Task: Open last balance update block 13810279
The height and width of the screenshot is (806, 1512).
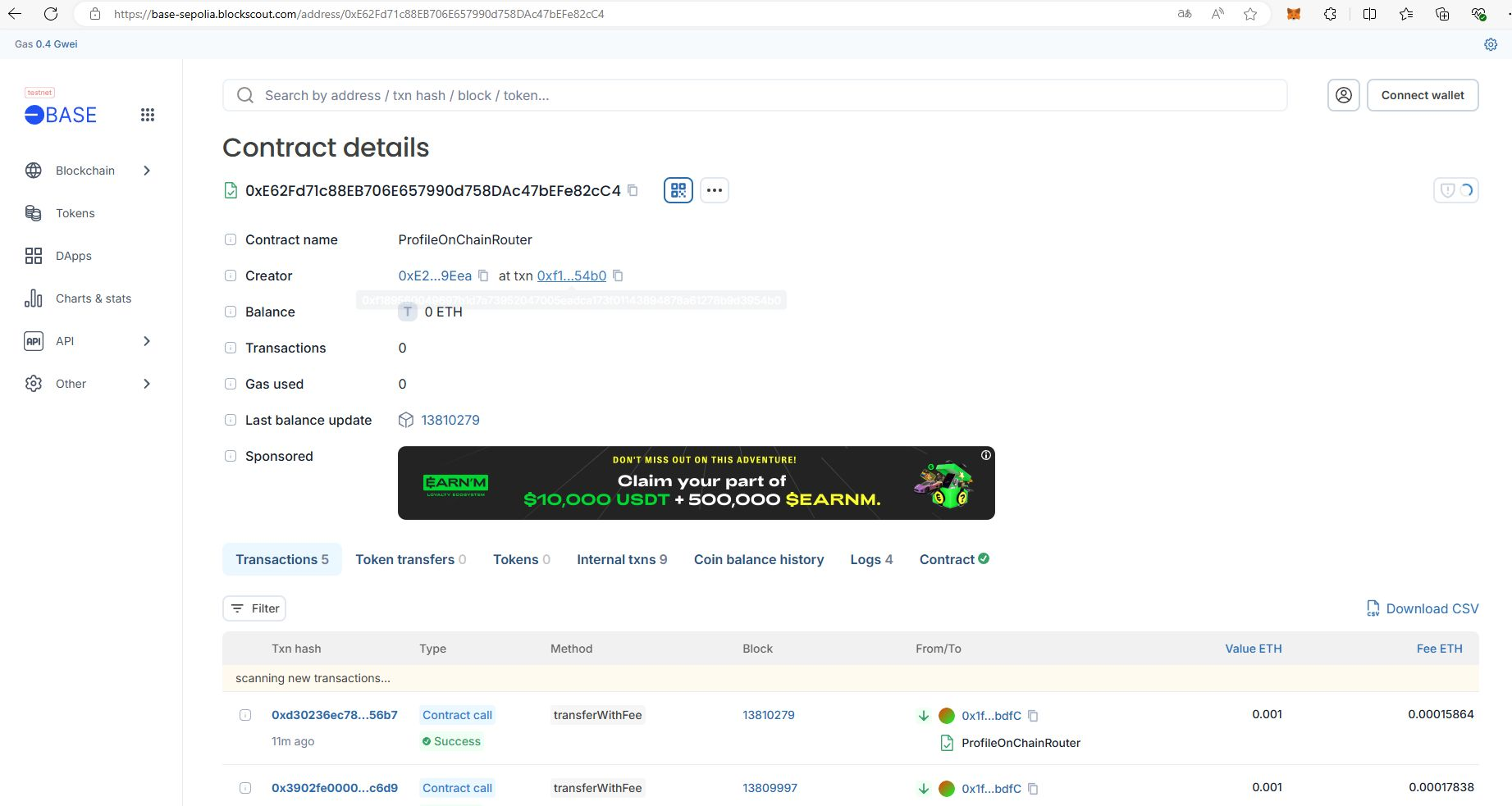Action: point(450,420)
